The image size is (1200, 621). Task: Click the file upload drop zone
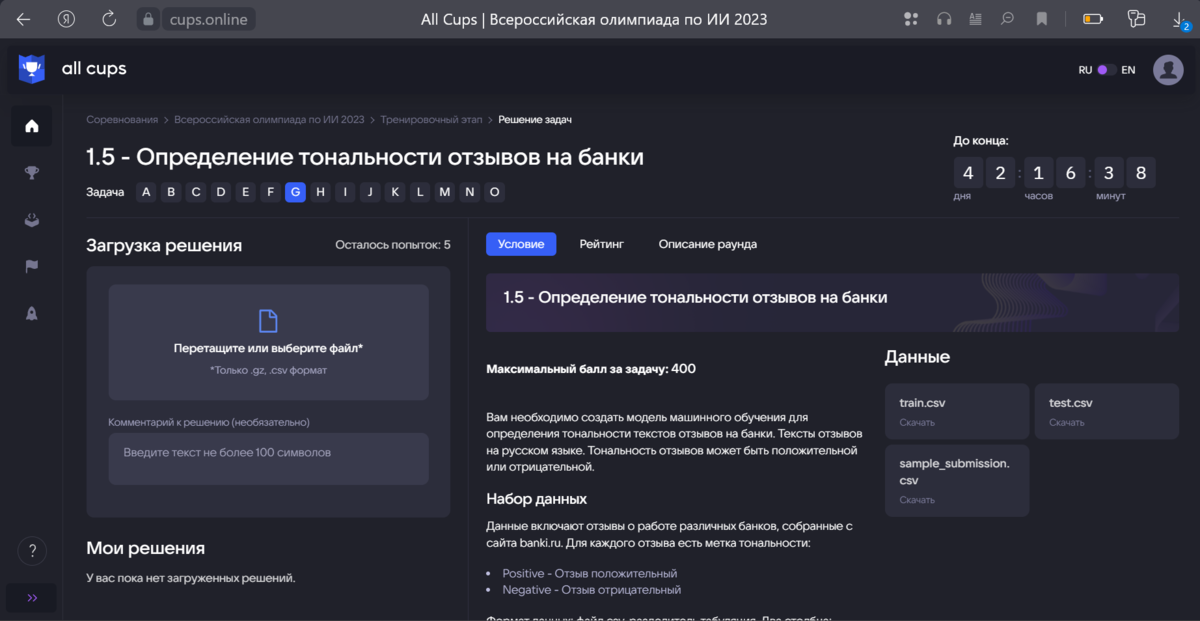[268, 342]
